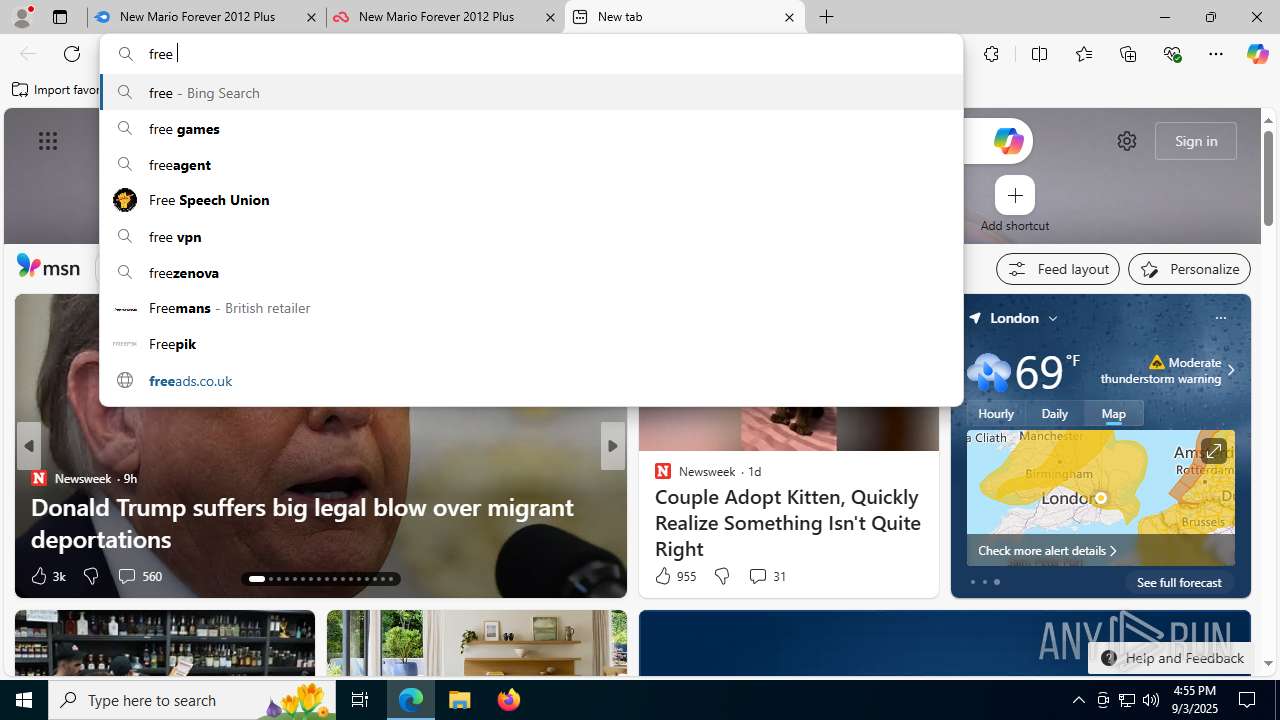Add a new shortcut tile
This screenshot has width=1280, height=720.
(1015, 196)
